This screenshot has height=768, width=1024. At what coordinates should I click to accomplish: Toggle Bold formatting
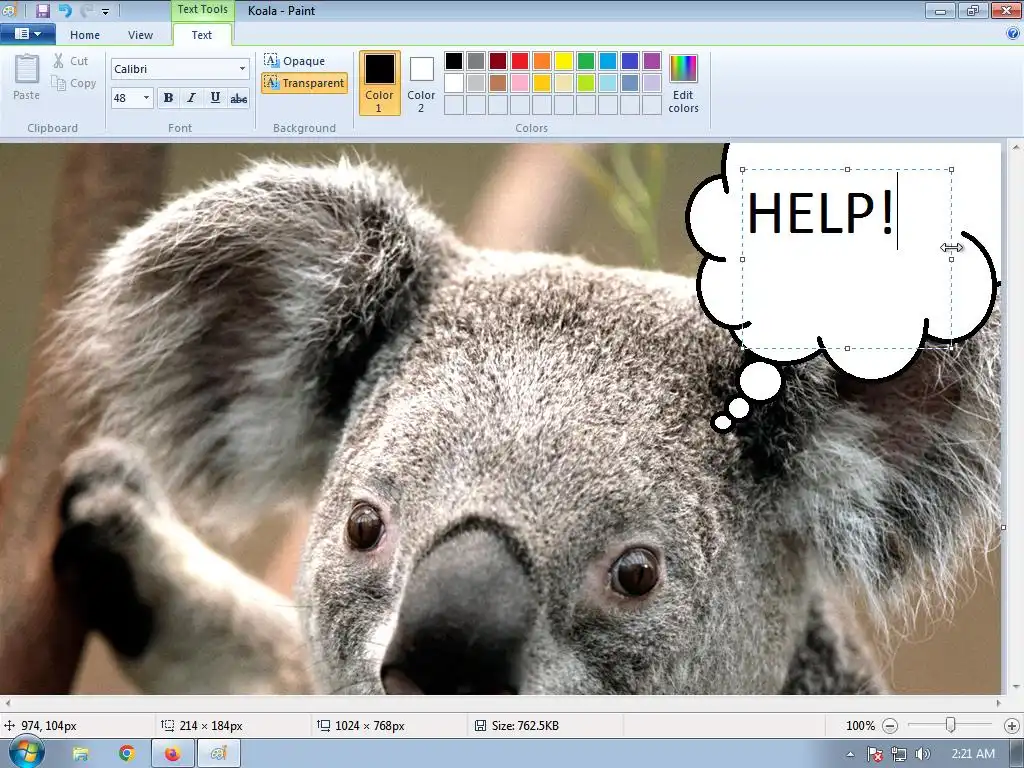(168, 98)
